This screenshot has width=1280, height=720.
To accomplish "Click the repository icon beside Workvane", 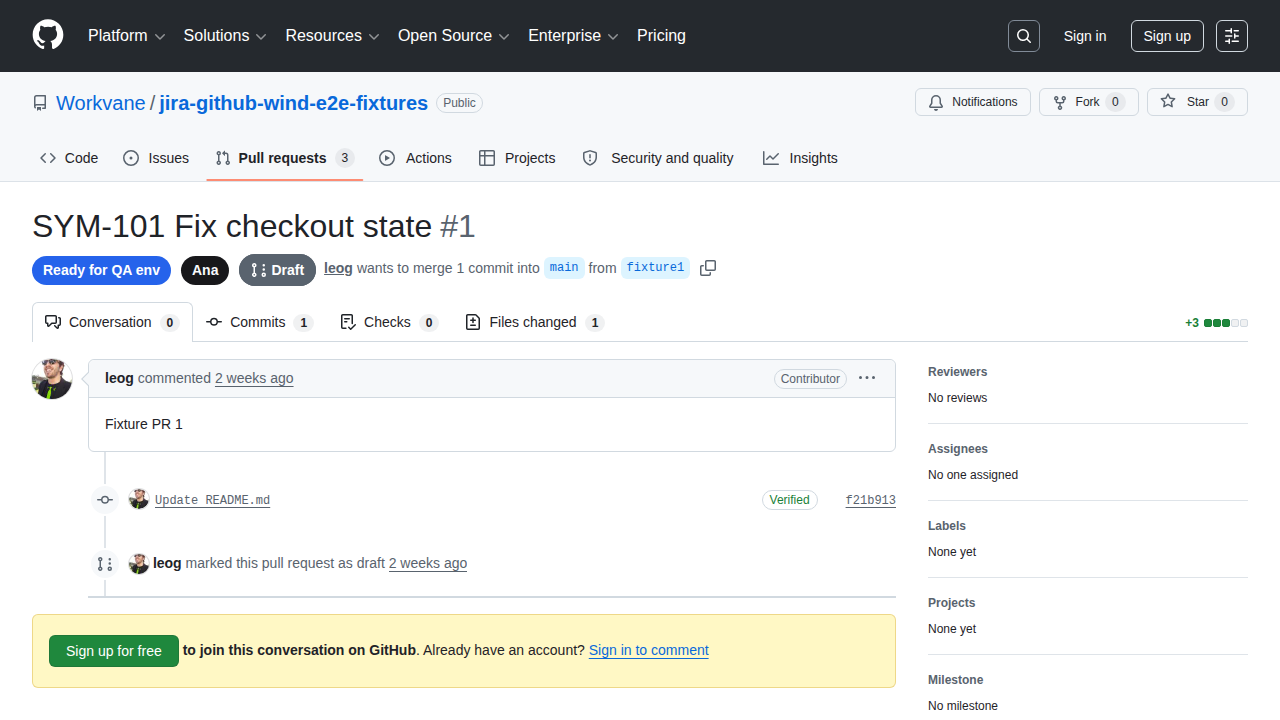I will tap(40, 103).
